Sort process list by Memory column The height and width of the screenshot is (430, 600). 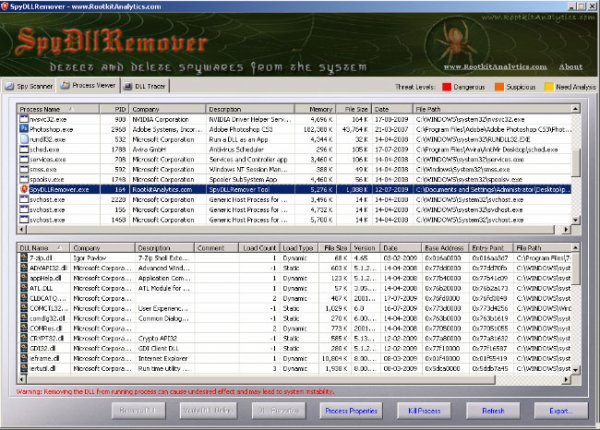click(x=315, y=109)
